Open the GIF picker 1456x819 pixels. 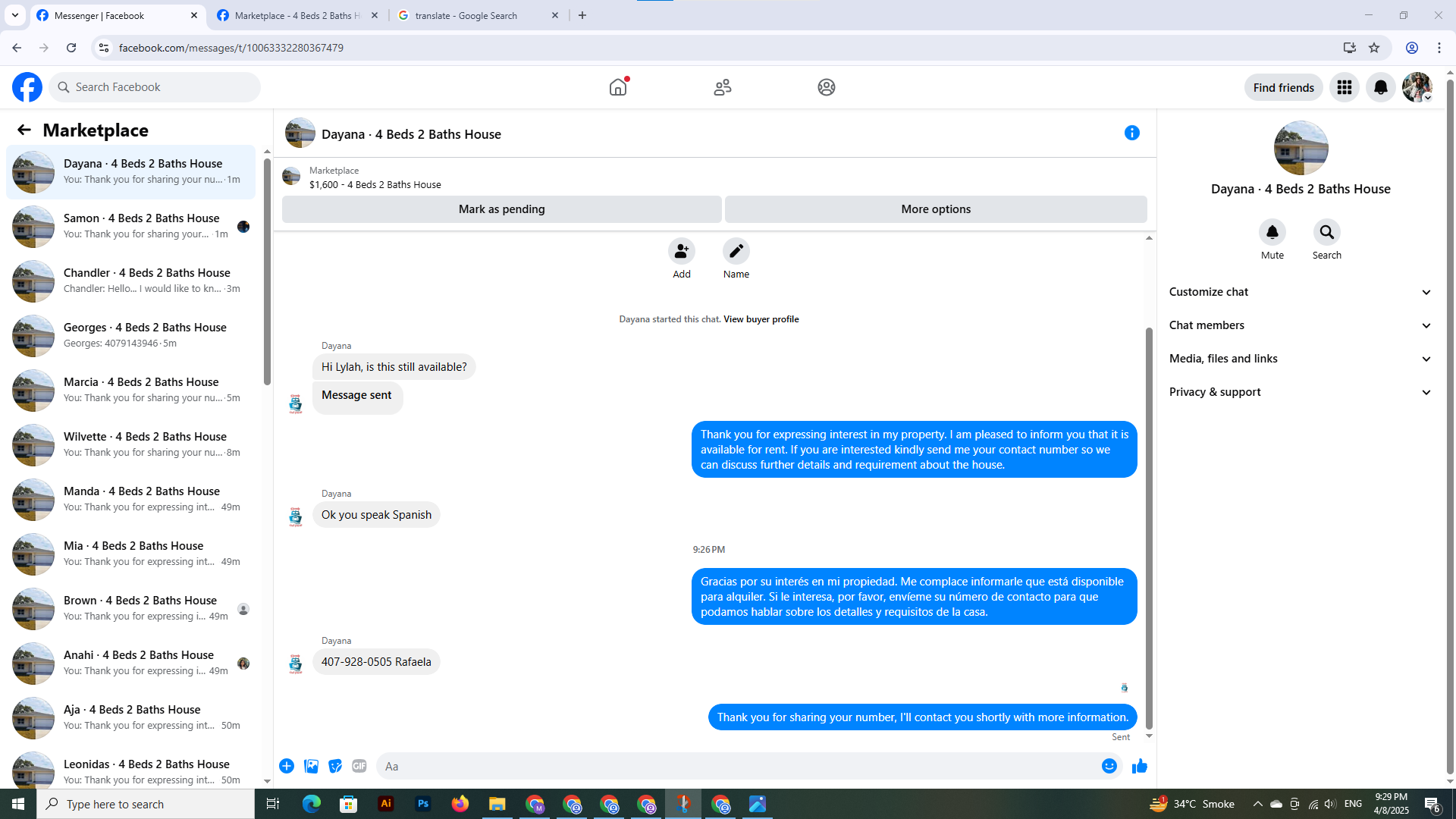[x=359, y=766]
